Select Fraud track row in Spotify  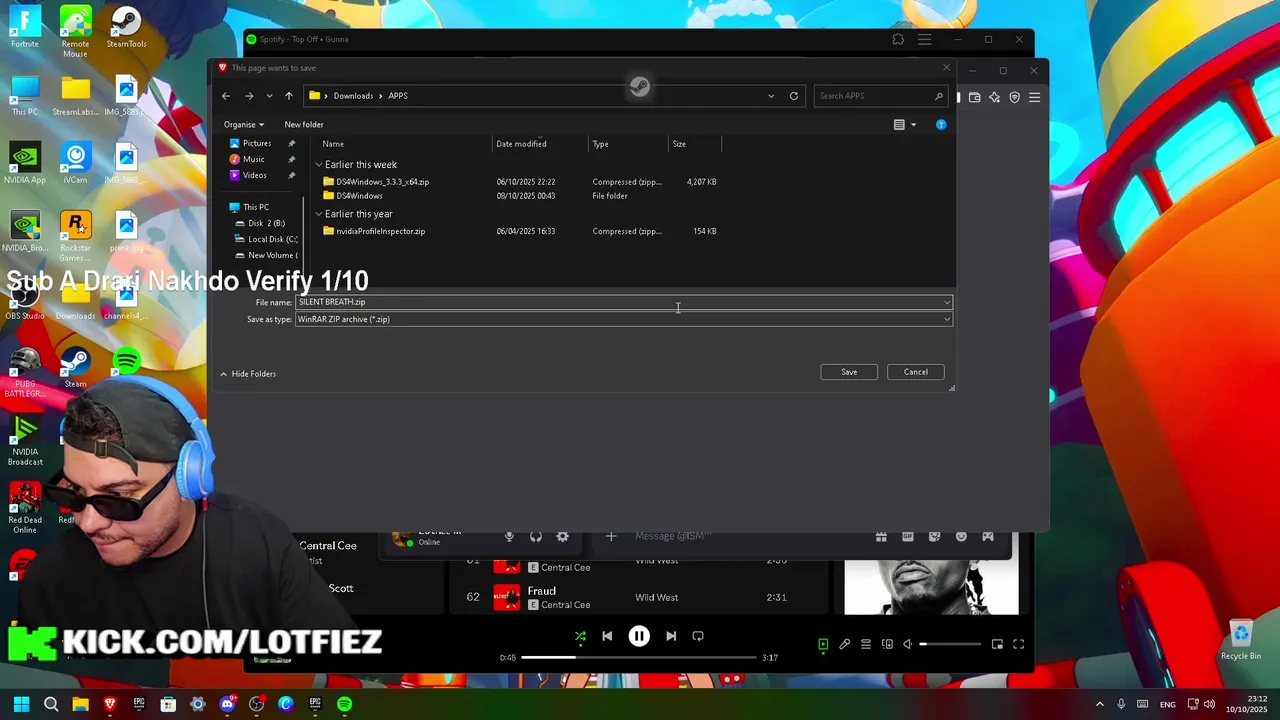[x=638, y=597]
